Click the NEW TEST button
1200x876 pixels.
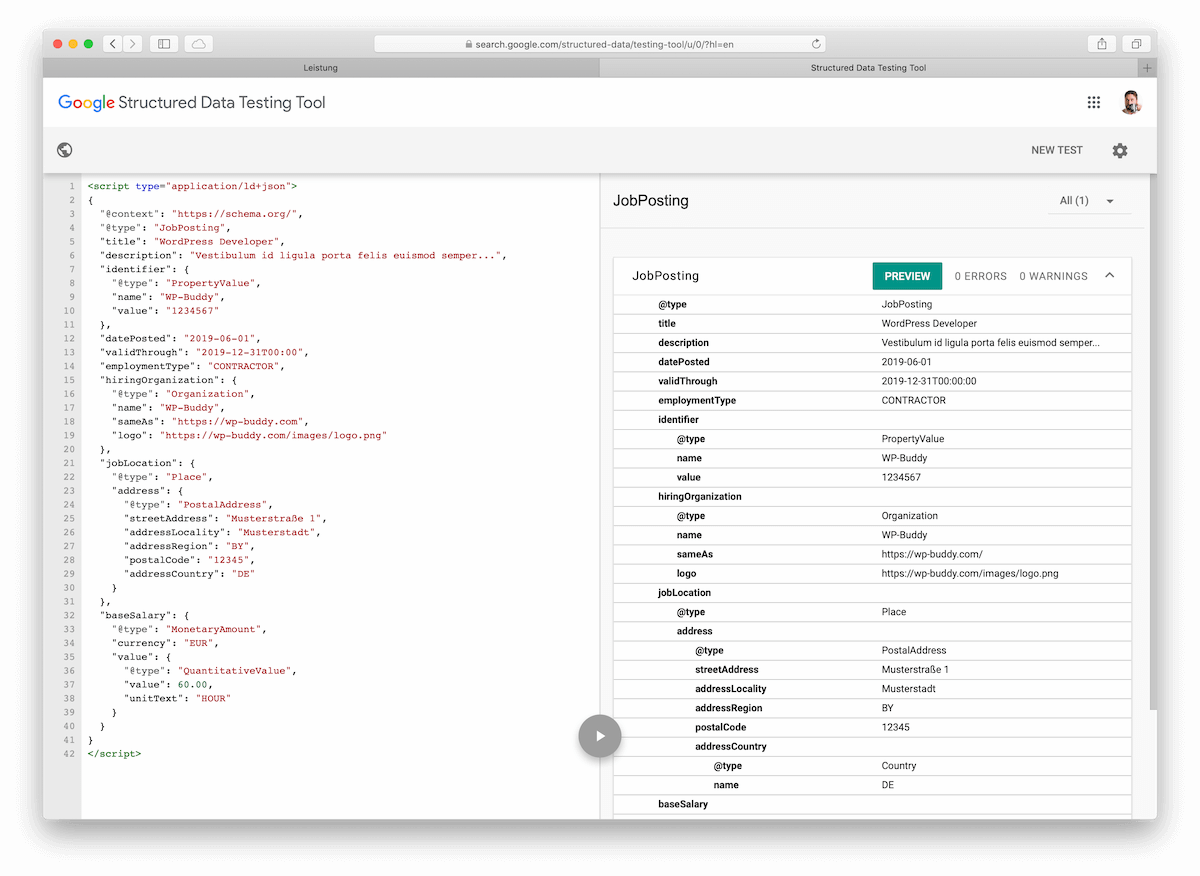(1057, 150)
